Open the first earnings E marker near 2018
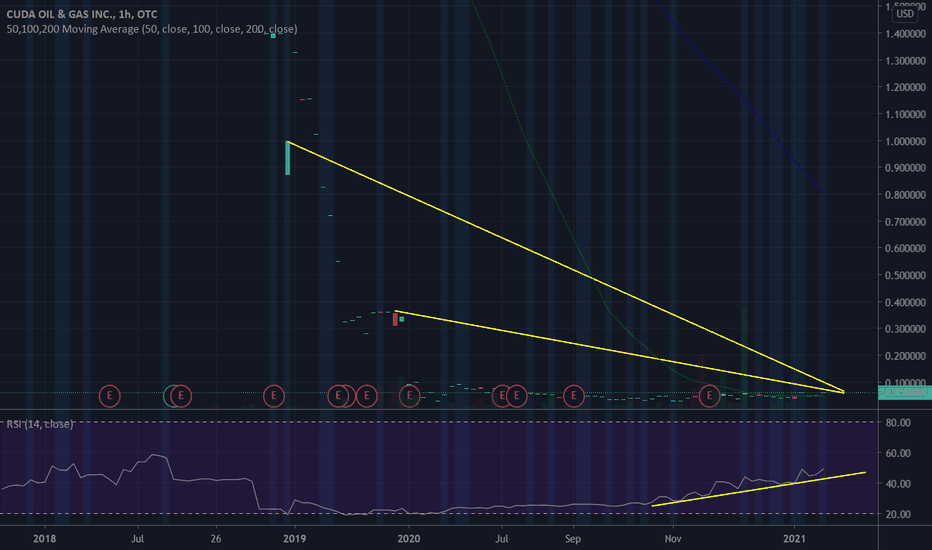This screenshot has height=550, width=932. tap(109, 396)
